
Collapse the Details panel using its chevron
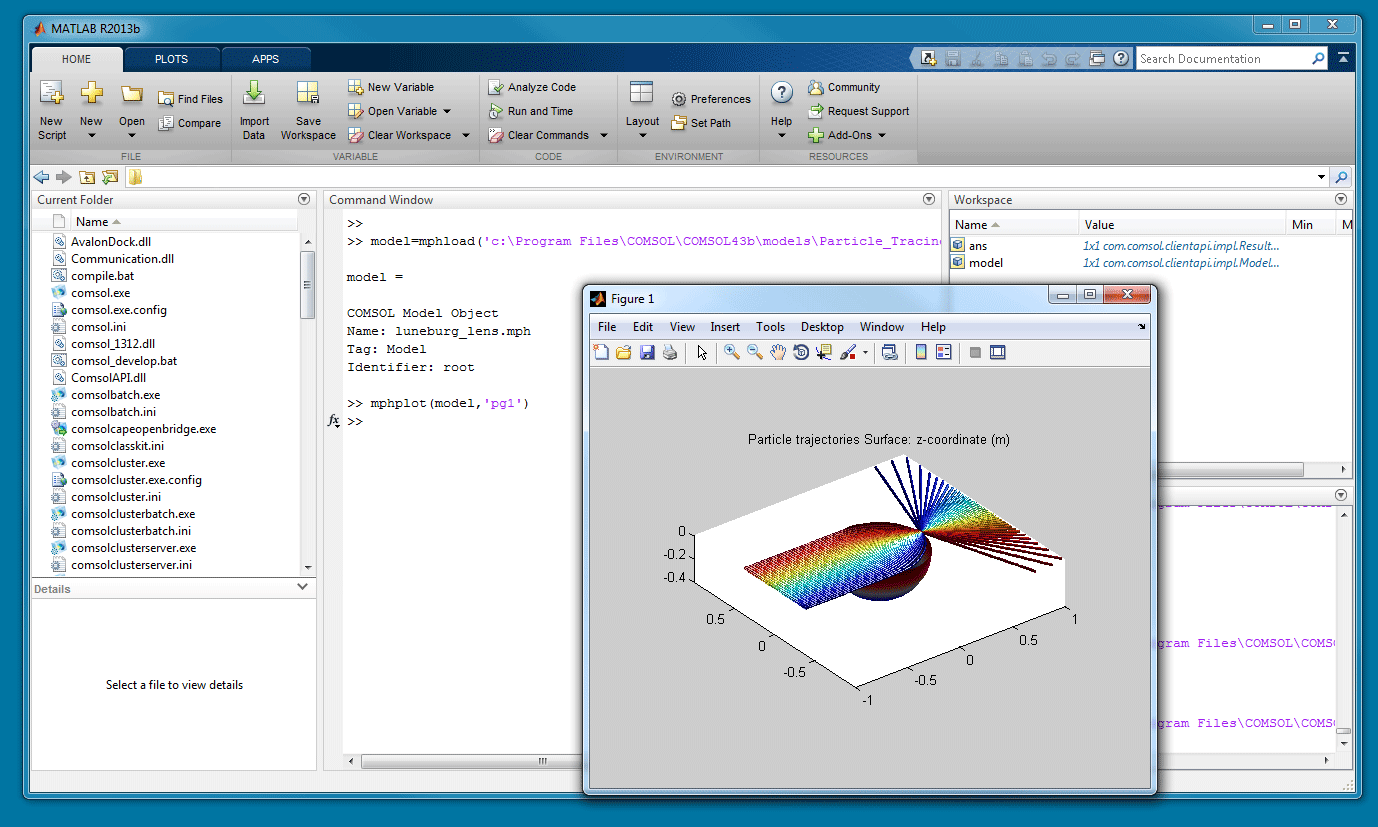tap(303, 588)
